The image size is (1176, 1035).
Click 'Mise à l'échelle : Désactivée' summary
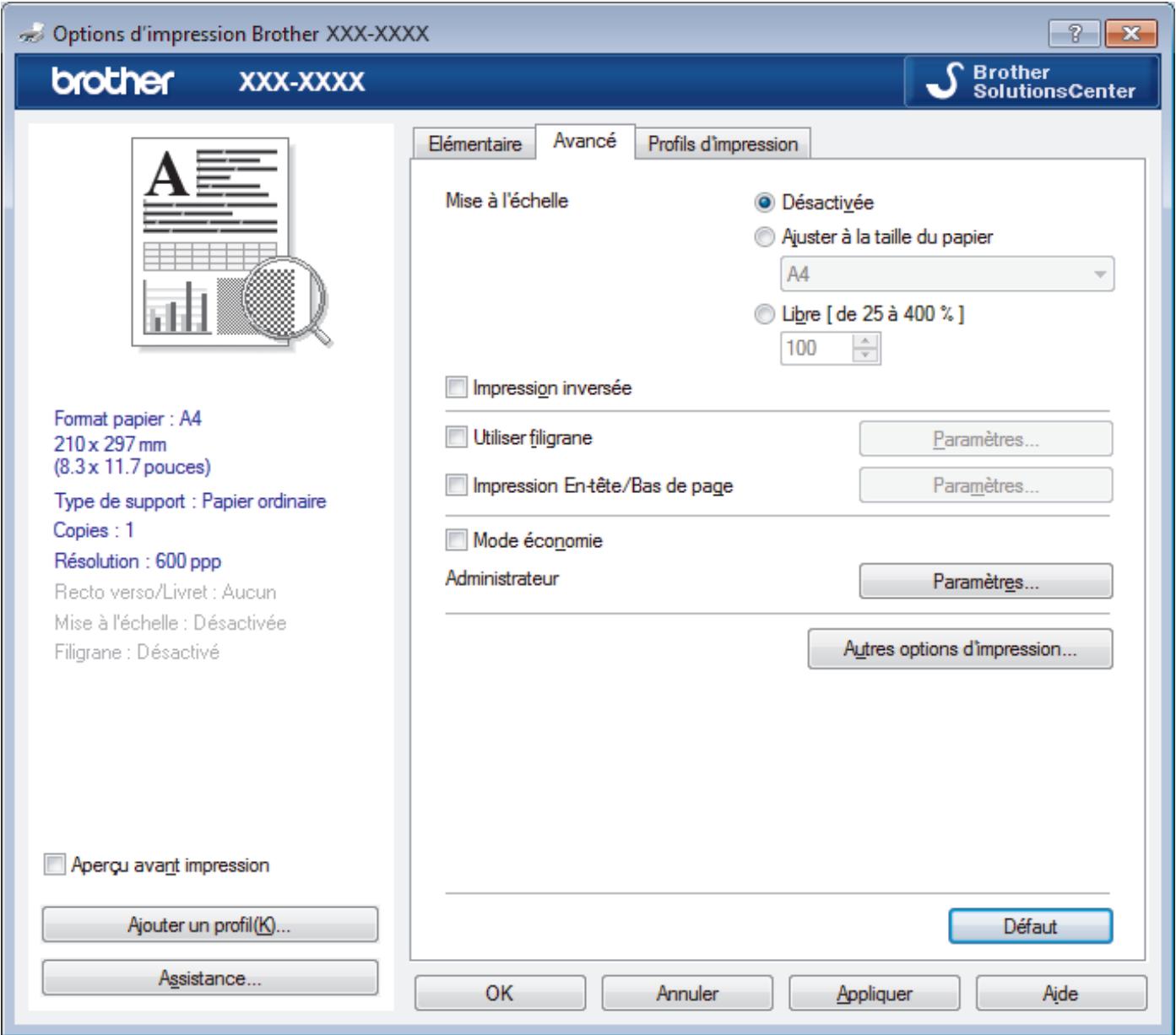click(171, 622)
